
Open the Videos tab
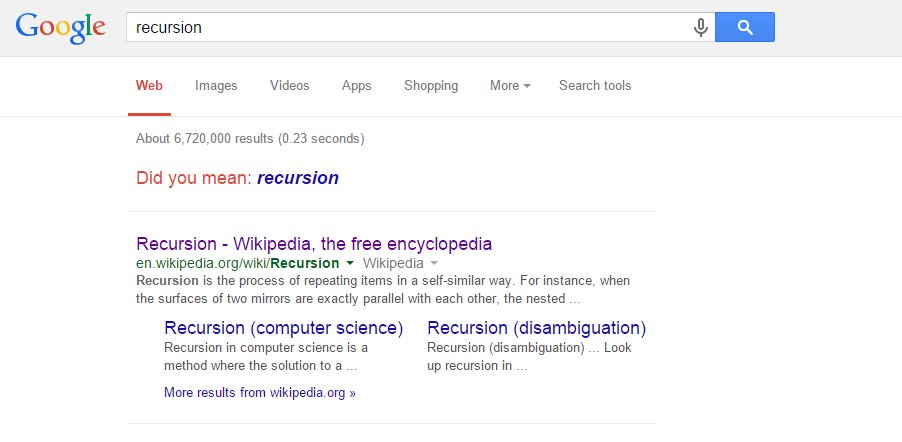(x=289, y=86)
